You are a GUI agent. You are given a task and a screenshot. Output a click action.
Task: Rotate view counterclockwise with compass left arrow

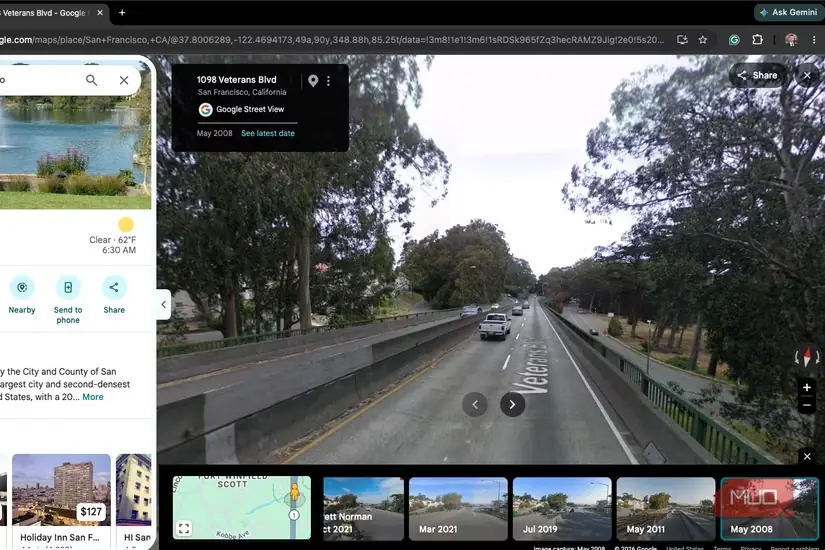[797, 358]
